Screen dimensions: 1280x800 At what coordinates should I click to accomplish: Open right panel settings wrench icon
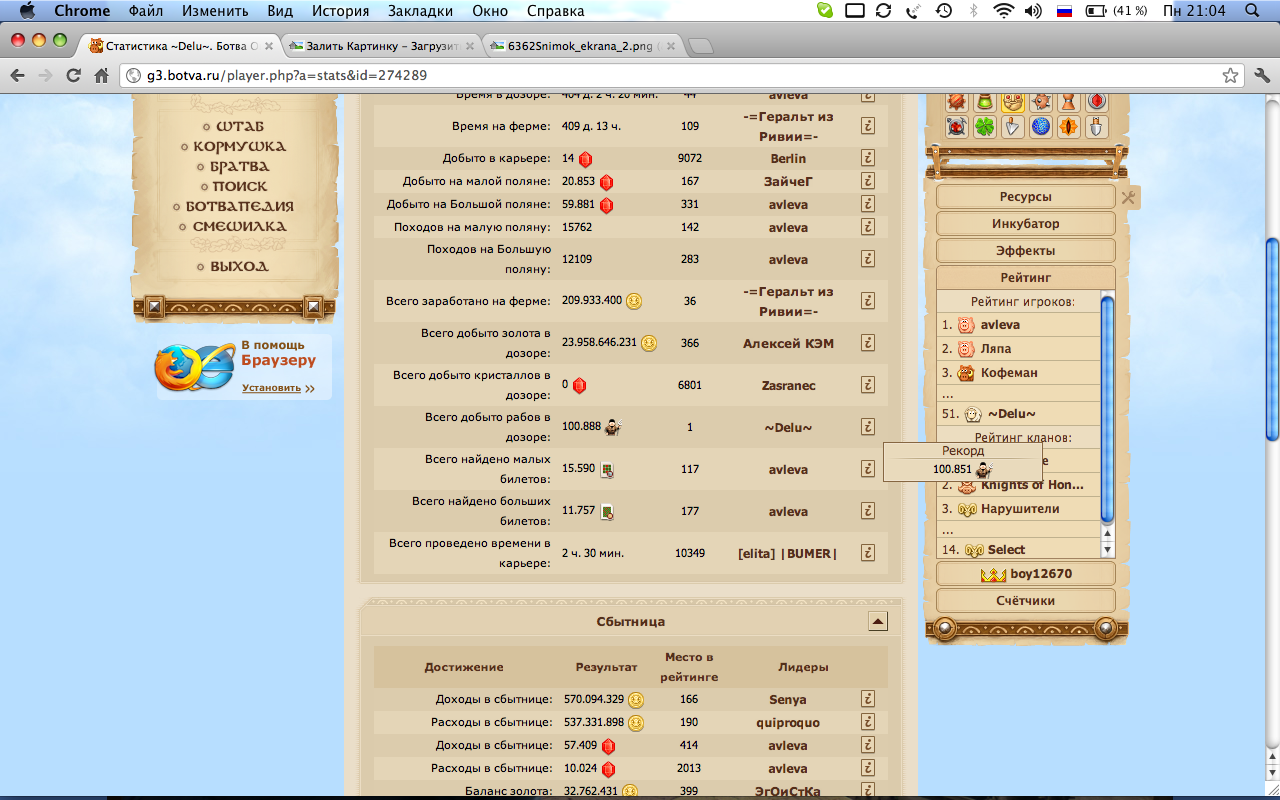click(1128, 197)
